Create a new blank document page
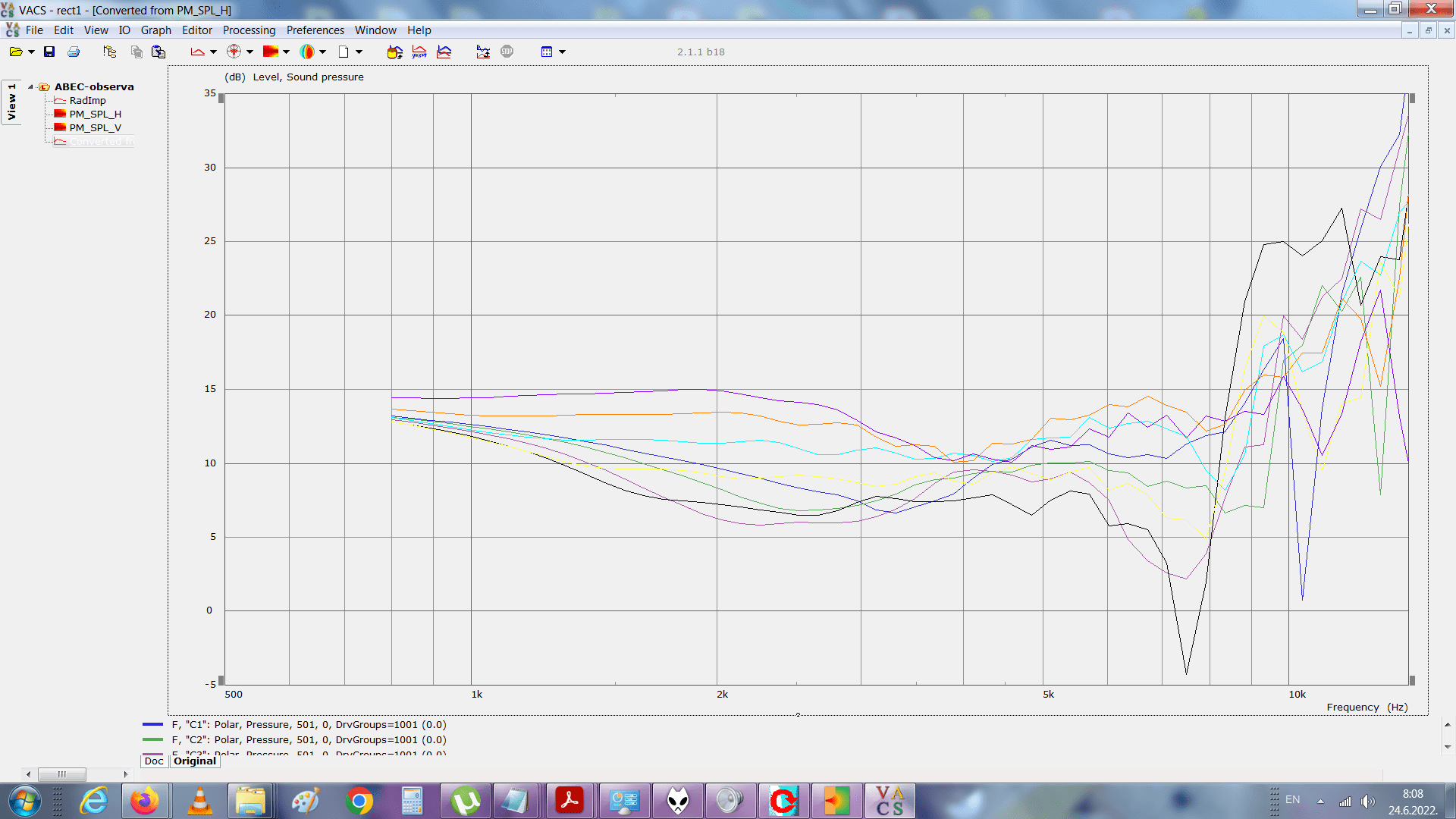 (344, 52)
